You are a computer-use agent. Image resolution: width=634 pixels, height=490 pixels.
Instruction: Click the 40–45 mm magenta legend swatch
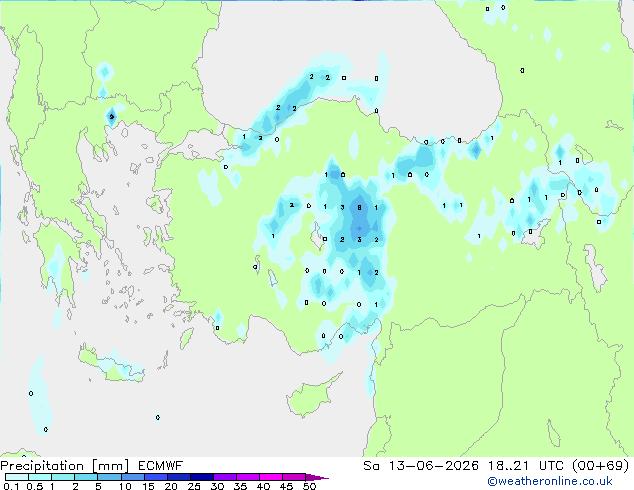pyautogui.click(x=271, y=477)
